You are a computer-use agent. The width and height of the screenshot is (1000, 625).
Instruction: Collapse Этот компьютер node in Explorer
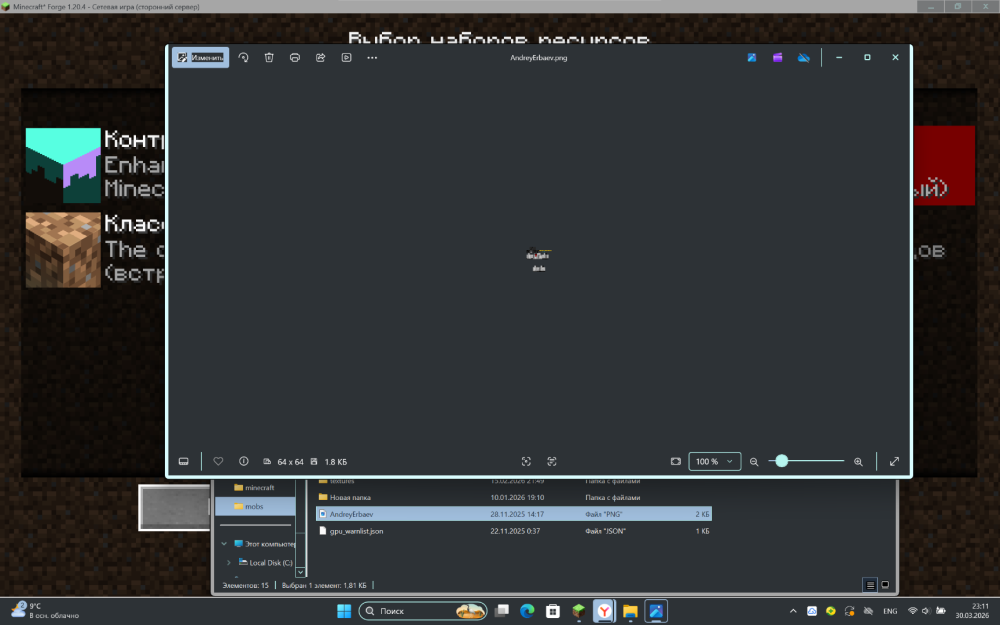point(224,544)
